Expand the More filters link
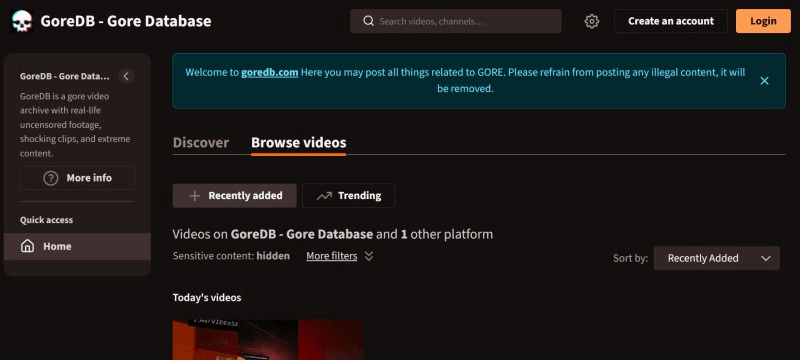Image resolution: width=800 pixels, height=360 pixels. (x=332, y=256)
